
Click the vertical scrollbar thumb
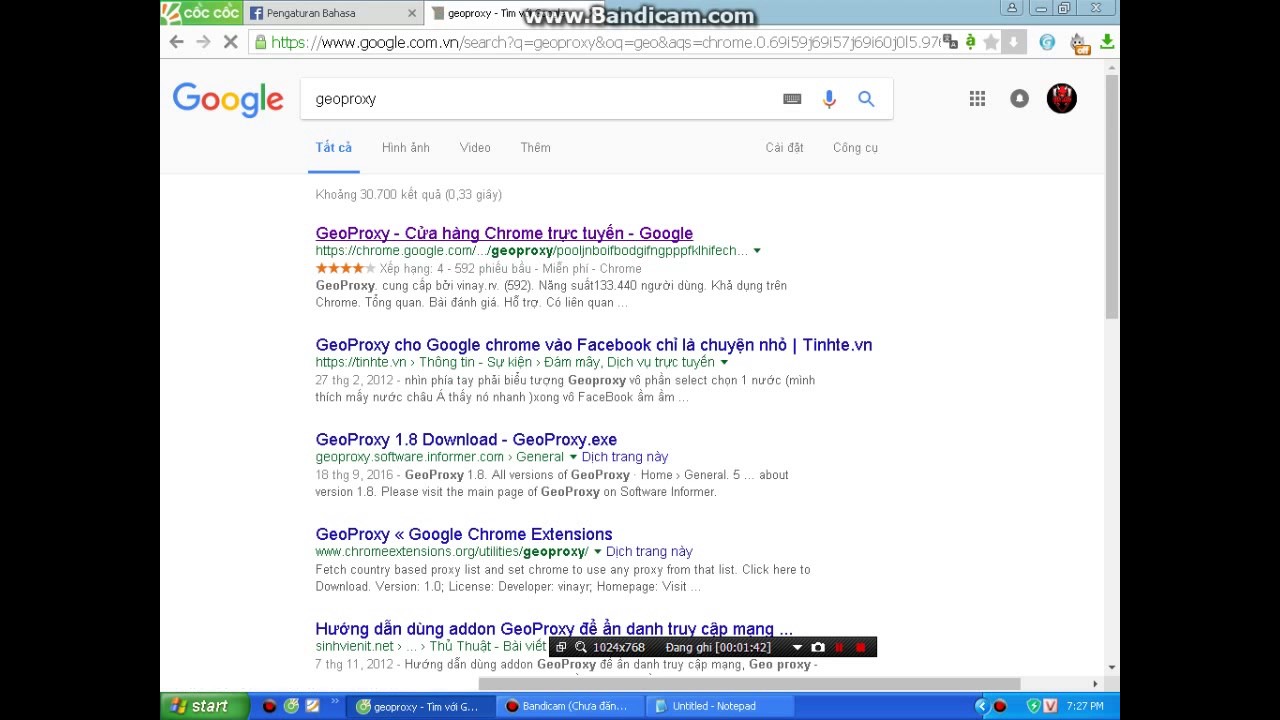1112,195
